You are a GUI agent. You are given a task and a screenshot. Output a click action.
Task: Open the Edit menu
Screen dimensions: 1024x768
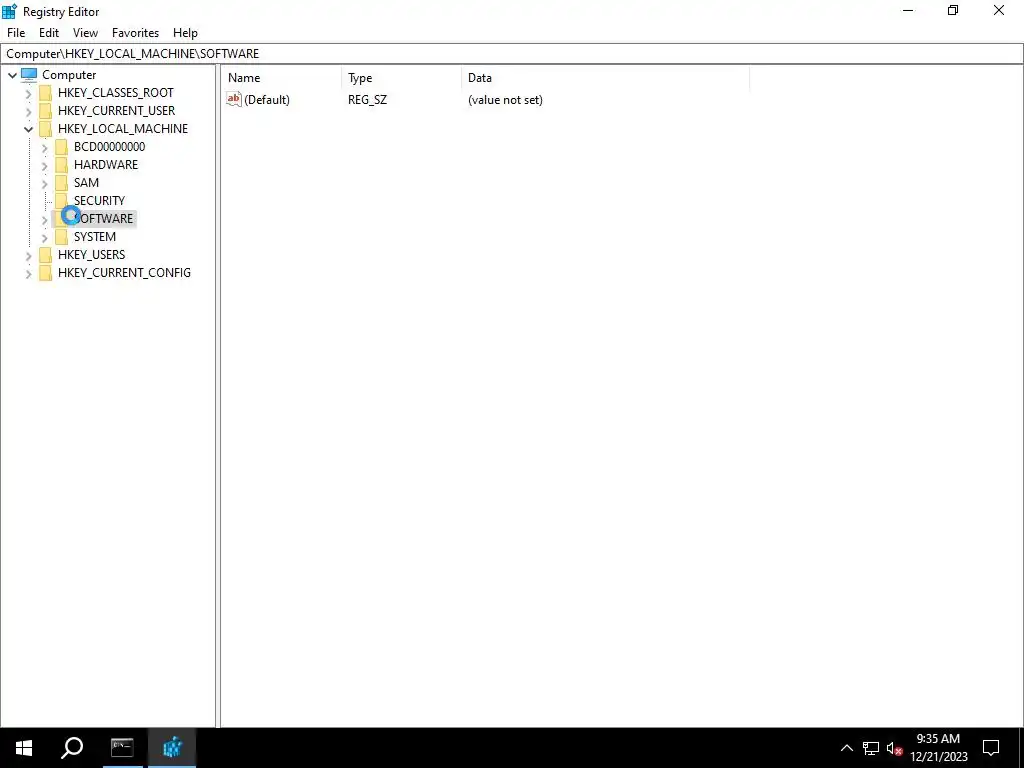(x=49, y=33)
